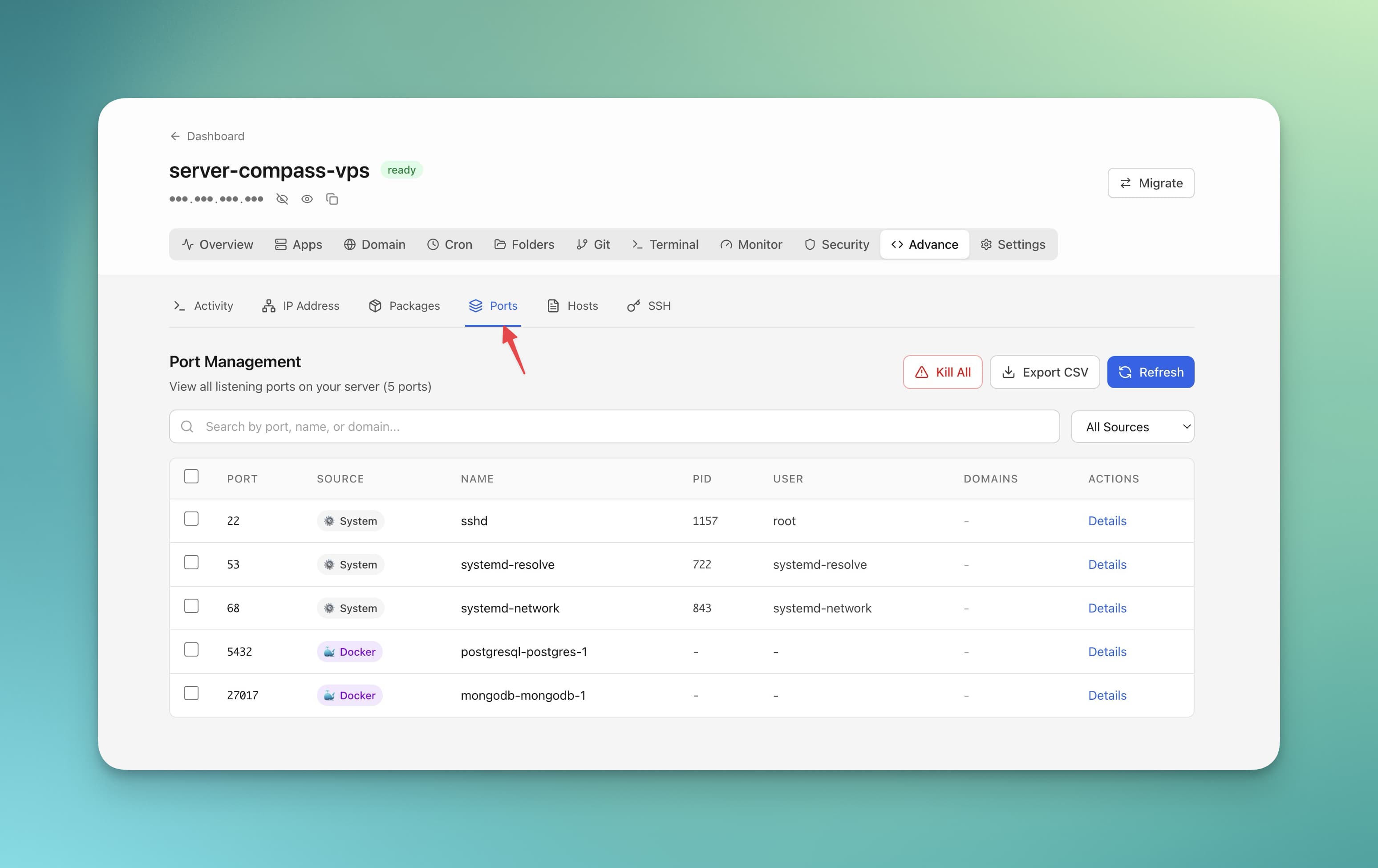Click the back arrow to Dashboard

[175, 136]
